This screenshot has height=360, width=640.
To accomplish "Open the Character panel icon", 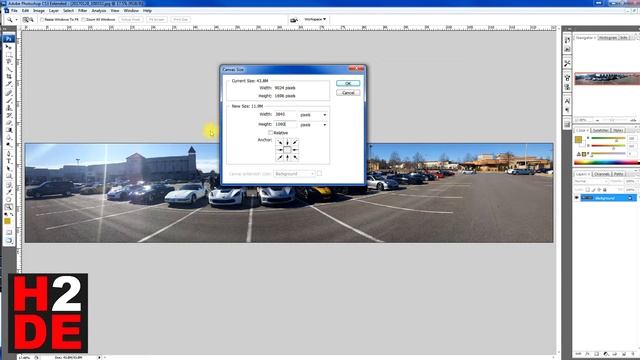I will tap(567, 100).
